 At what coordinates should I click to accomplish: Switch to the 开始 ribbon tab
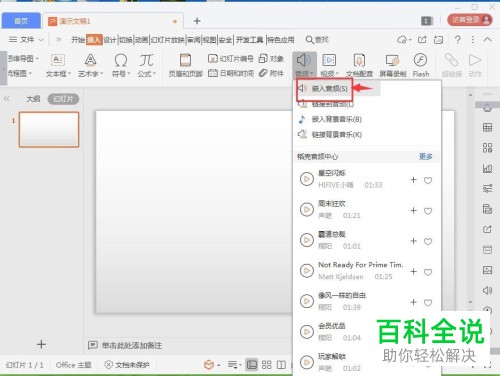(x=78, y=40)
